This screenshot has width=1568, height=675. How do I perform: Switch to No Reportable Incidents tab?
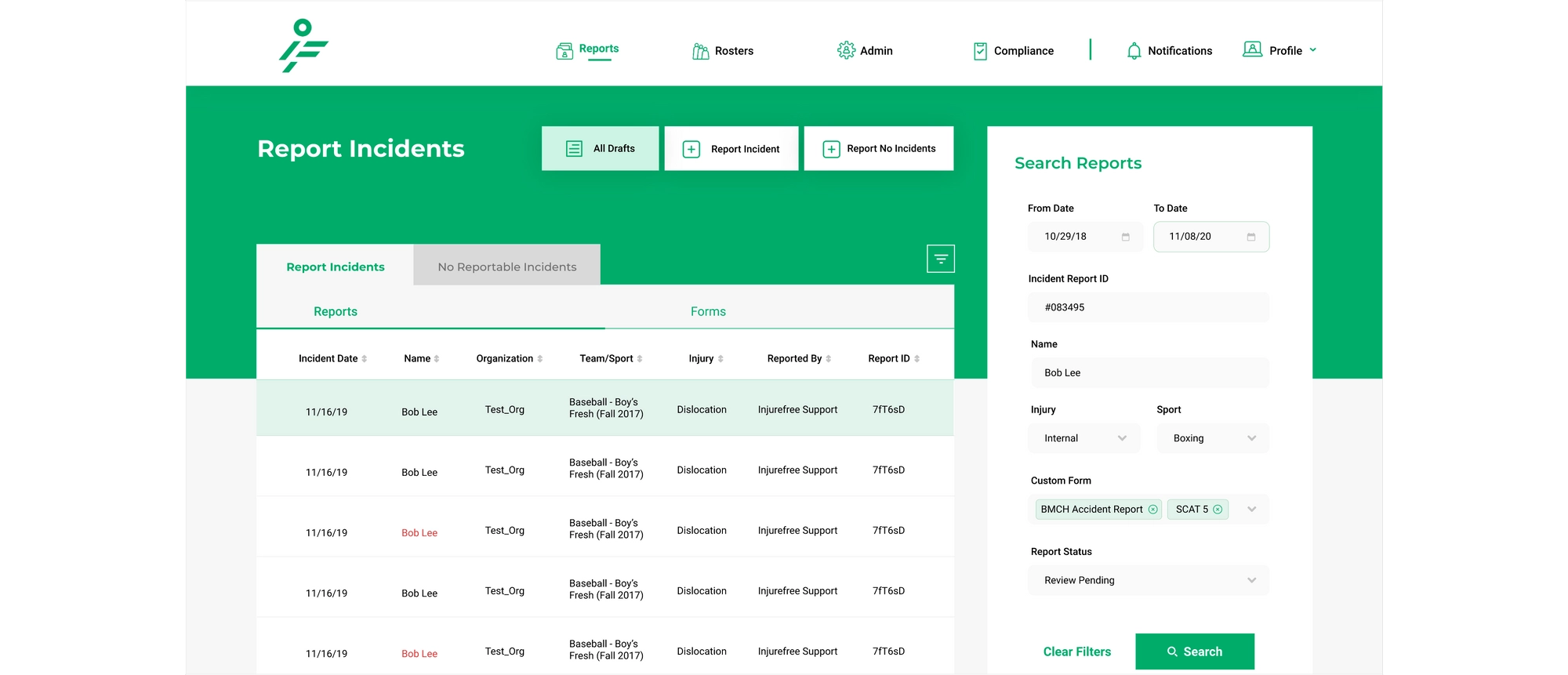pyautogui.click(x=507, y=267)
